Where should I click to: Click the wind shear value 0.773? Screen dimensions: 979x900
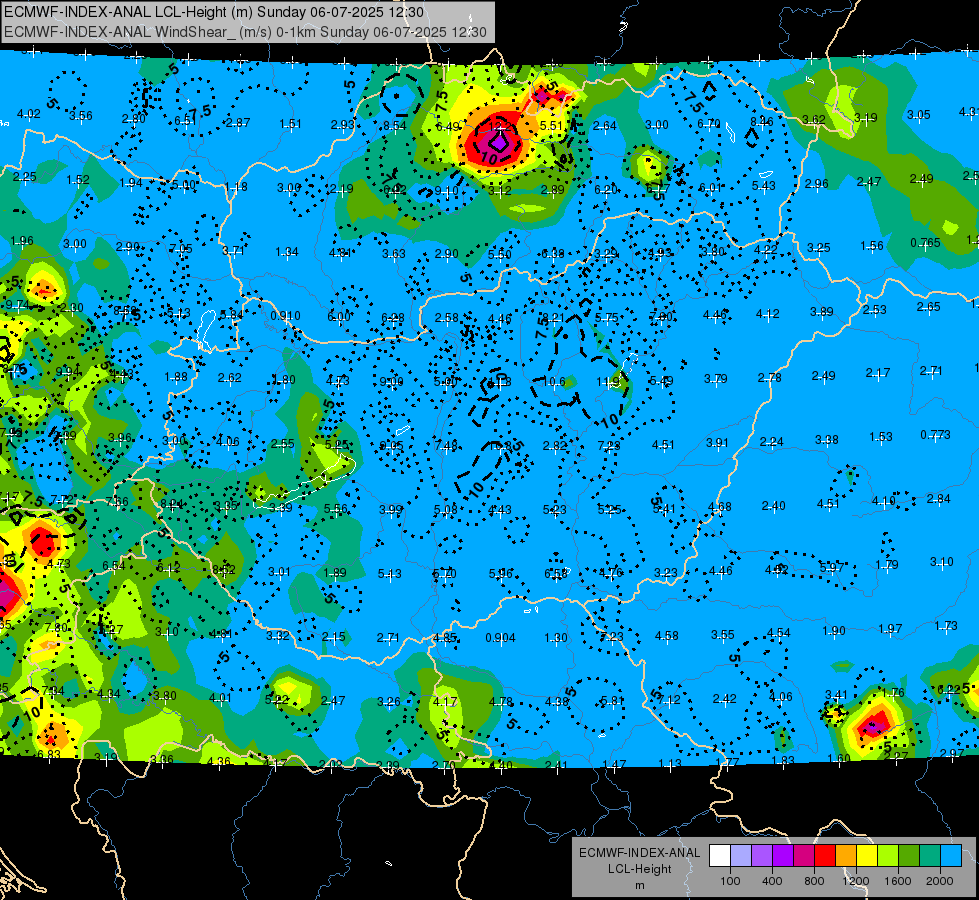(935, 434)
